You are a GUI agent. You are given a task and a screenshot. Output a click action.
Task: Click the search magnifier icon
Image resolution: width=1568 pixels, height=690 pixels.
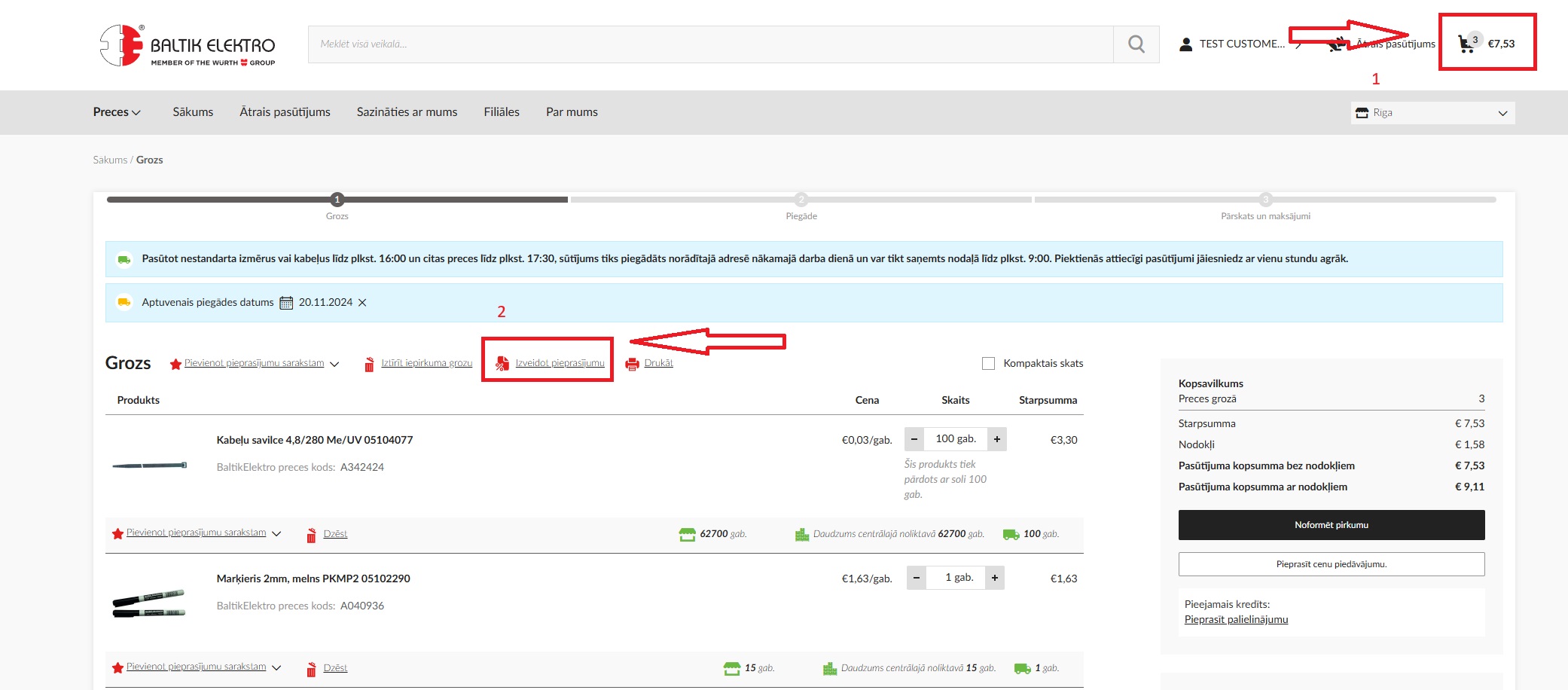tap(1136, 44)
